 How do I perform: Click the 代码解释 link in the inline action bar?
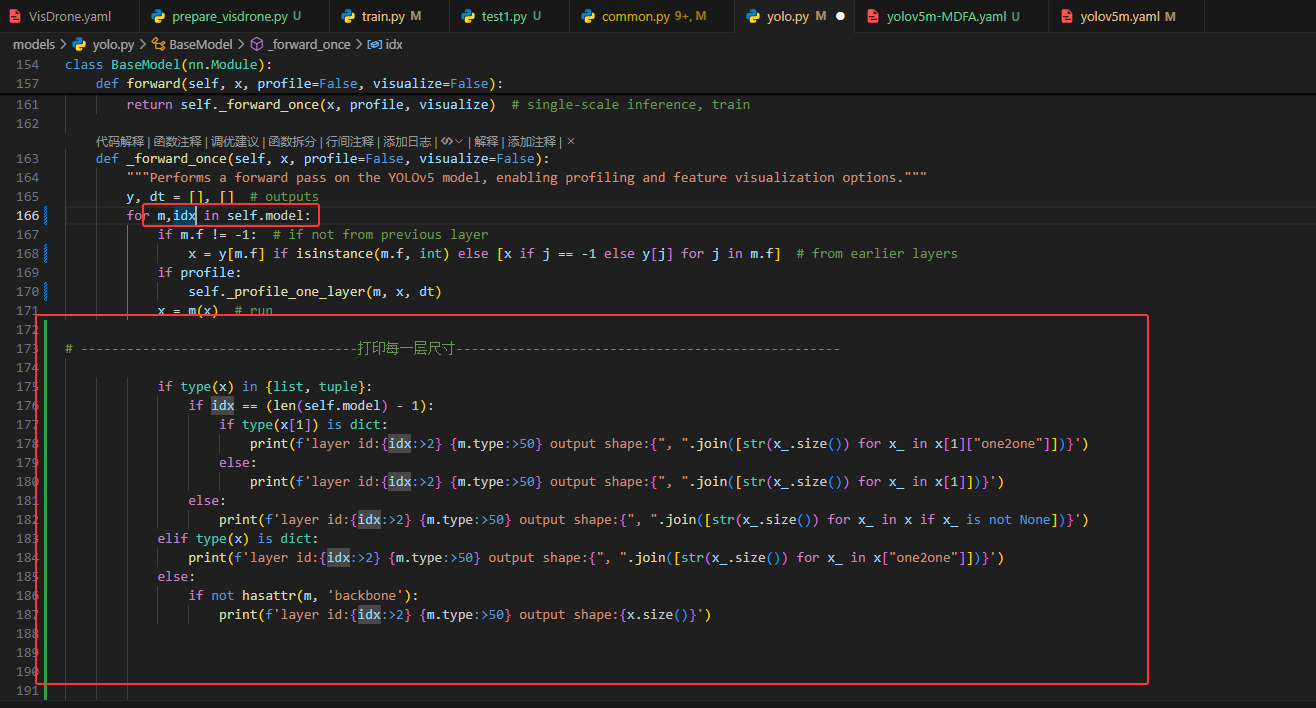[120, 141]
